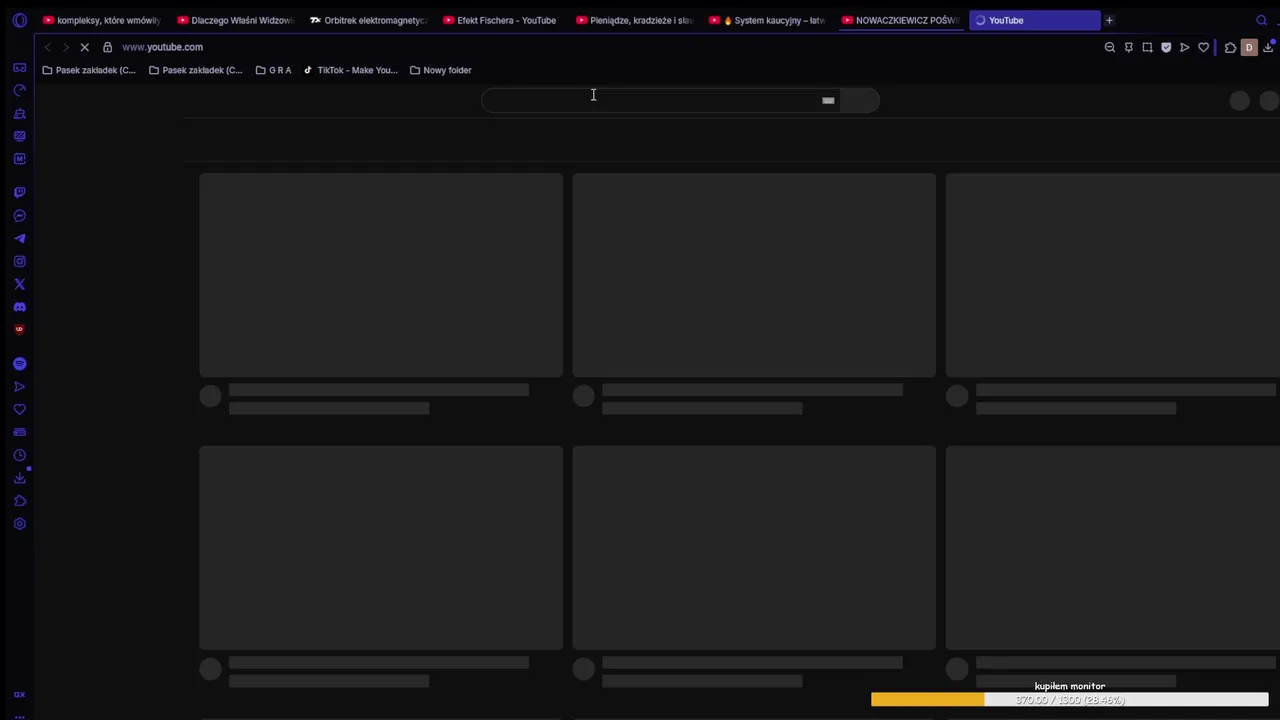The image size is (1280, 720).
Task: Open Instagram in the sidebar
Action: [x=19, y=261]
